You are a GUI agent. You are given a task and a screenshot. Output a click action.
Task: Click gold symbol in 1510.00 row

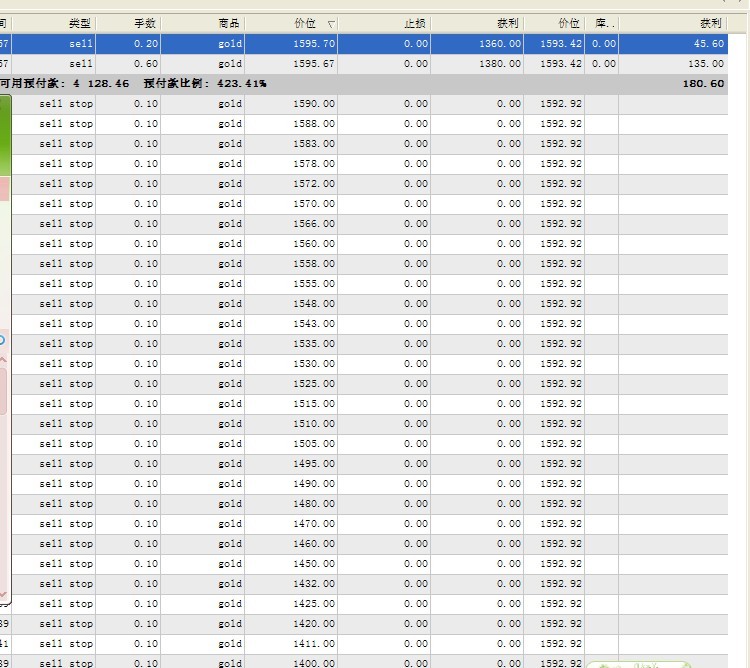230,424
